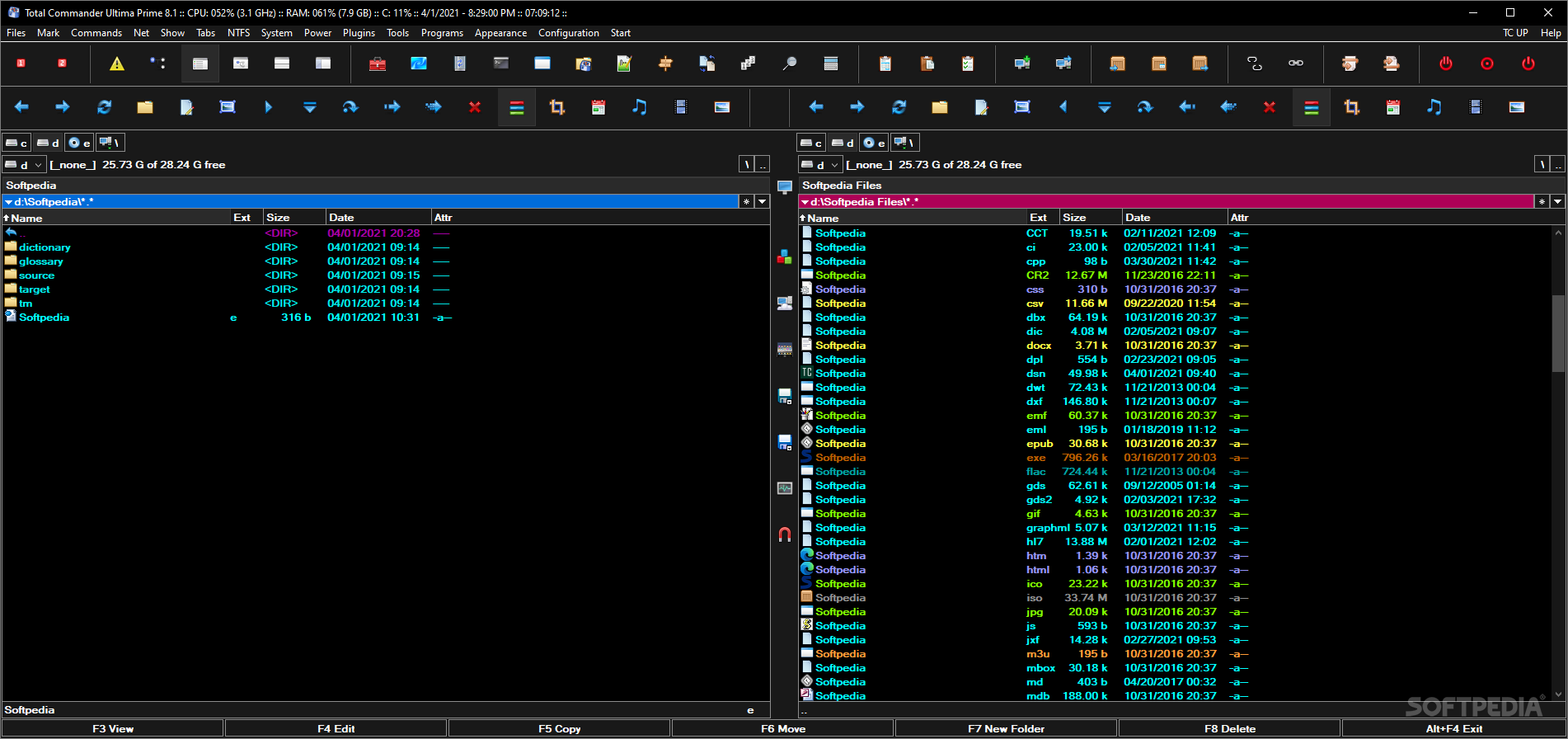Open the Plugins menu

pos(359,33)
